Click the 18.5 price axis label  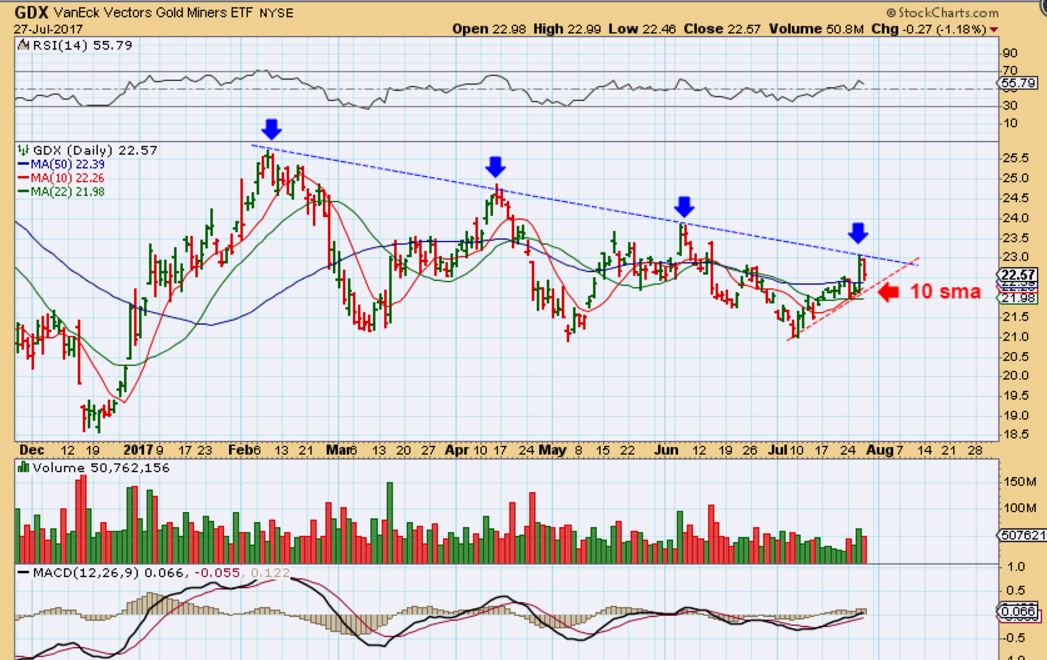[1015, 435]
